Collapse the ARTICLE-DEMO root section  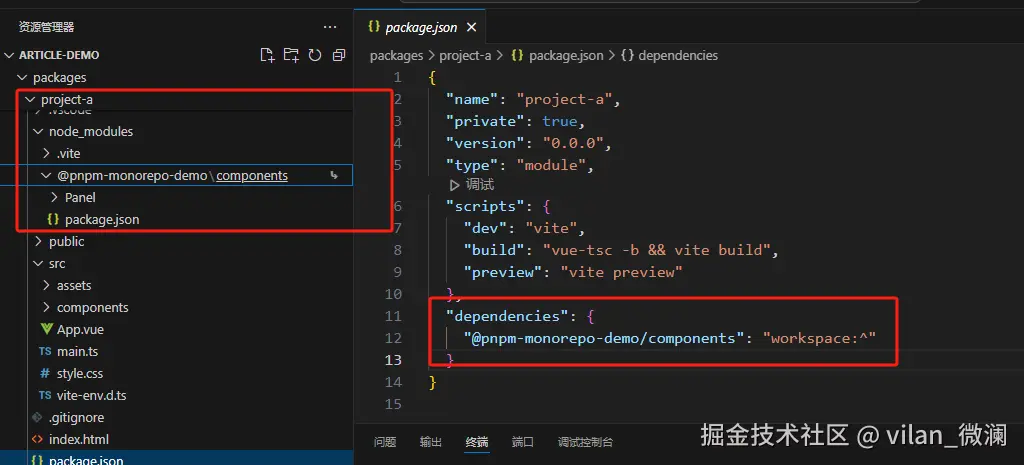click(9, 55)
